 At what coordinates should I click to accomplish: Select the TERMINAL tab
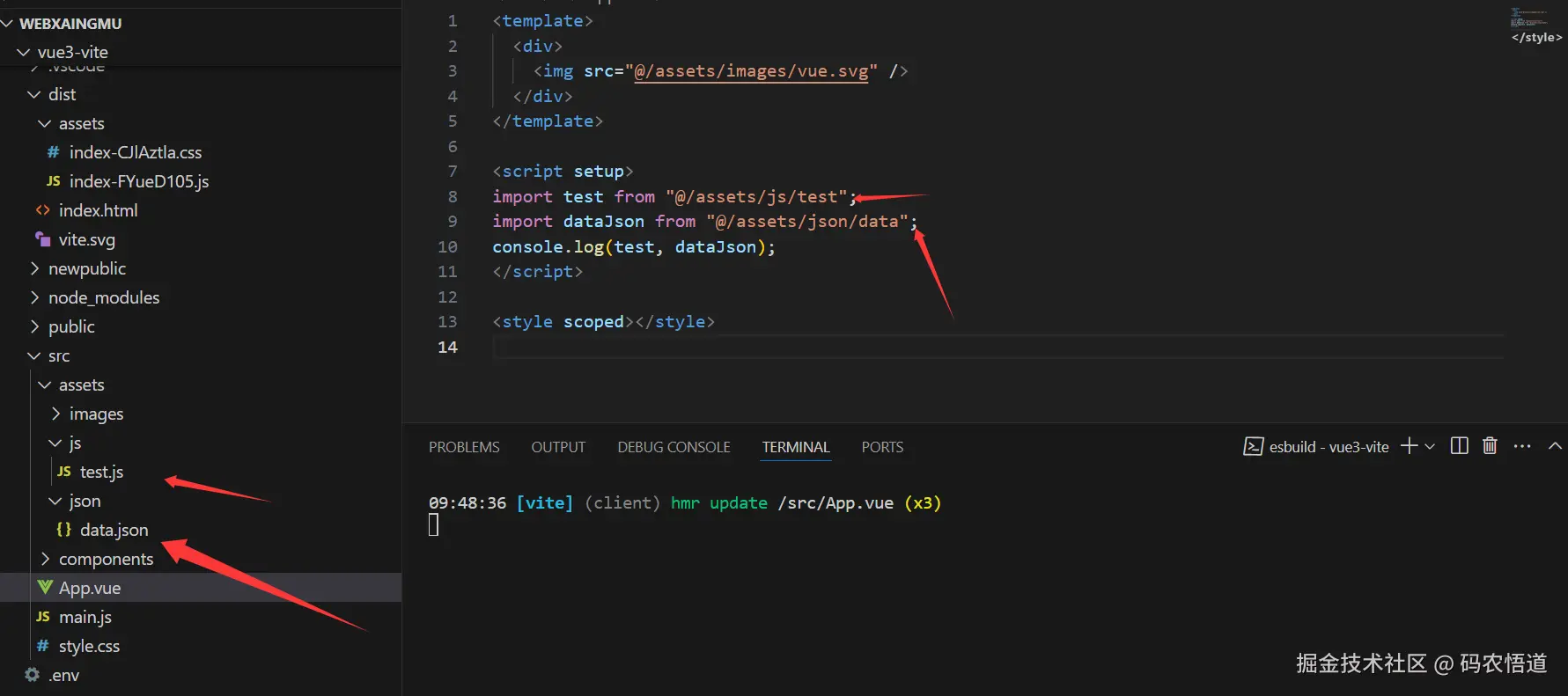coord(796,447)
